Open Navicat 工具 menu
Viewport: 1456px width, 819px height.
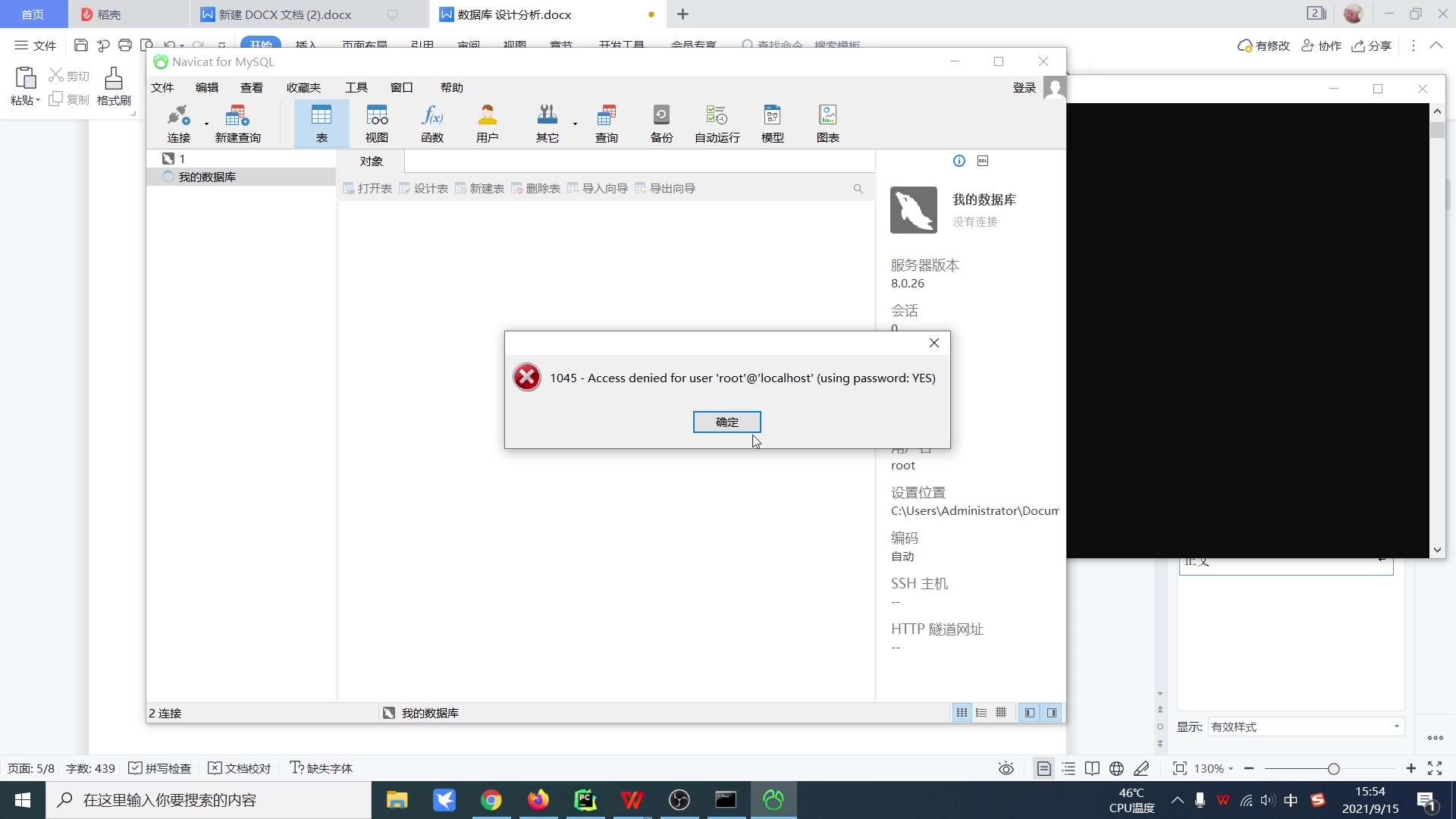pos(356,88)
